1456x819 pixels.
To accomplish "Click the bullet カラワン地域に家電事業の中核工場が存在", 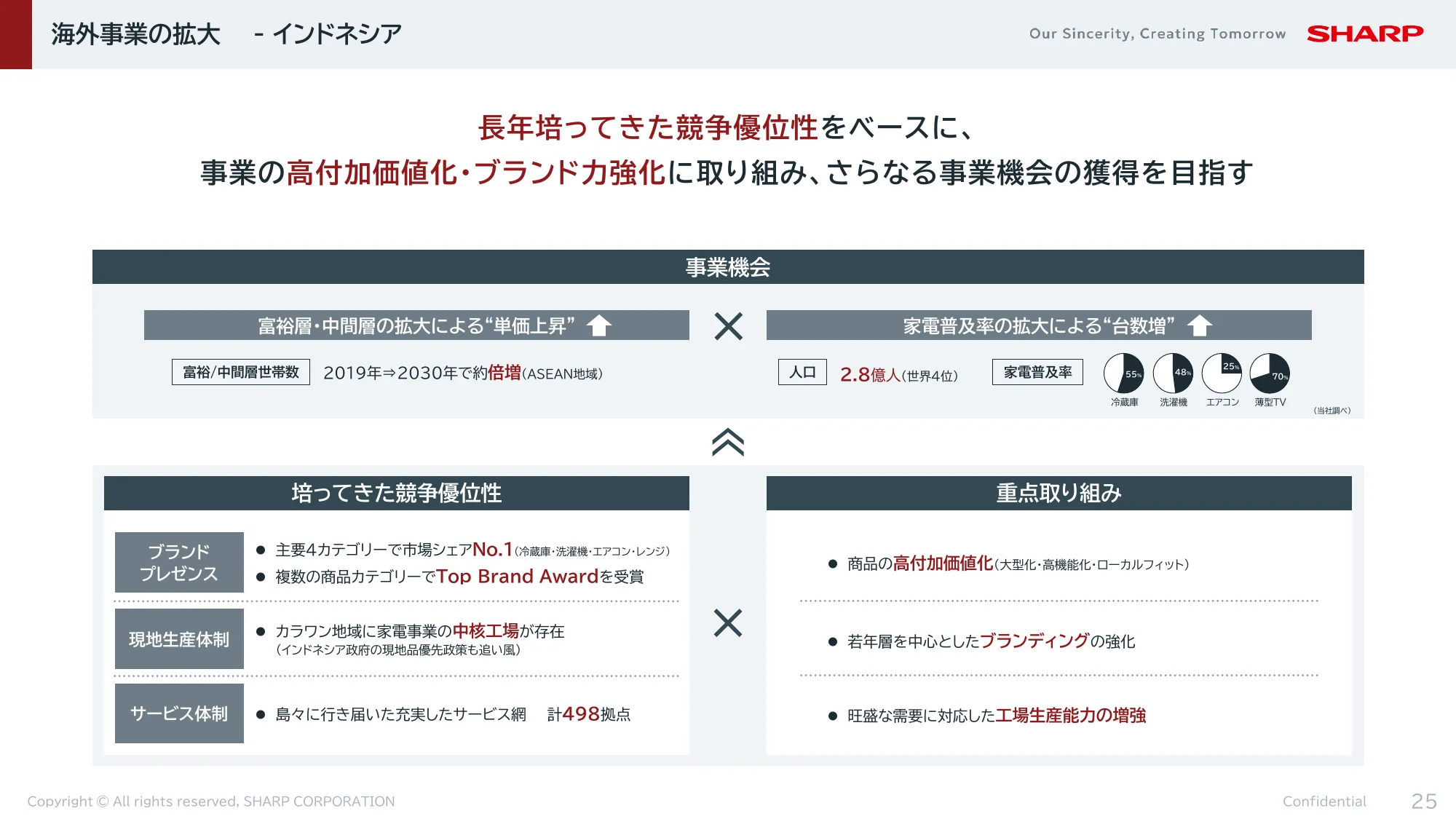I will (411, 631).
